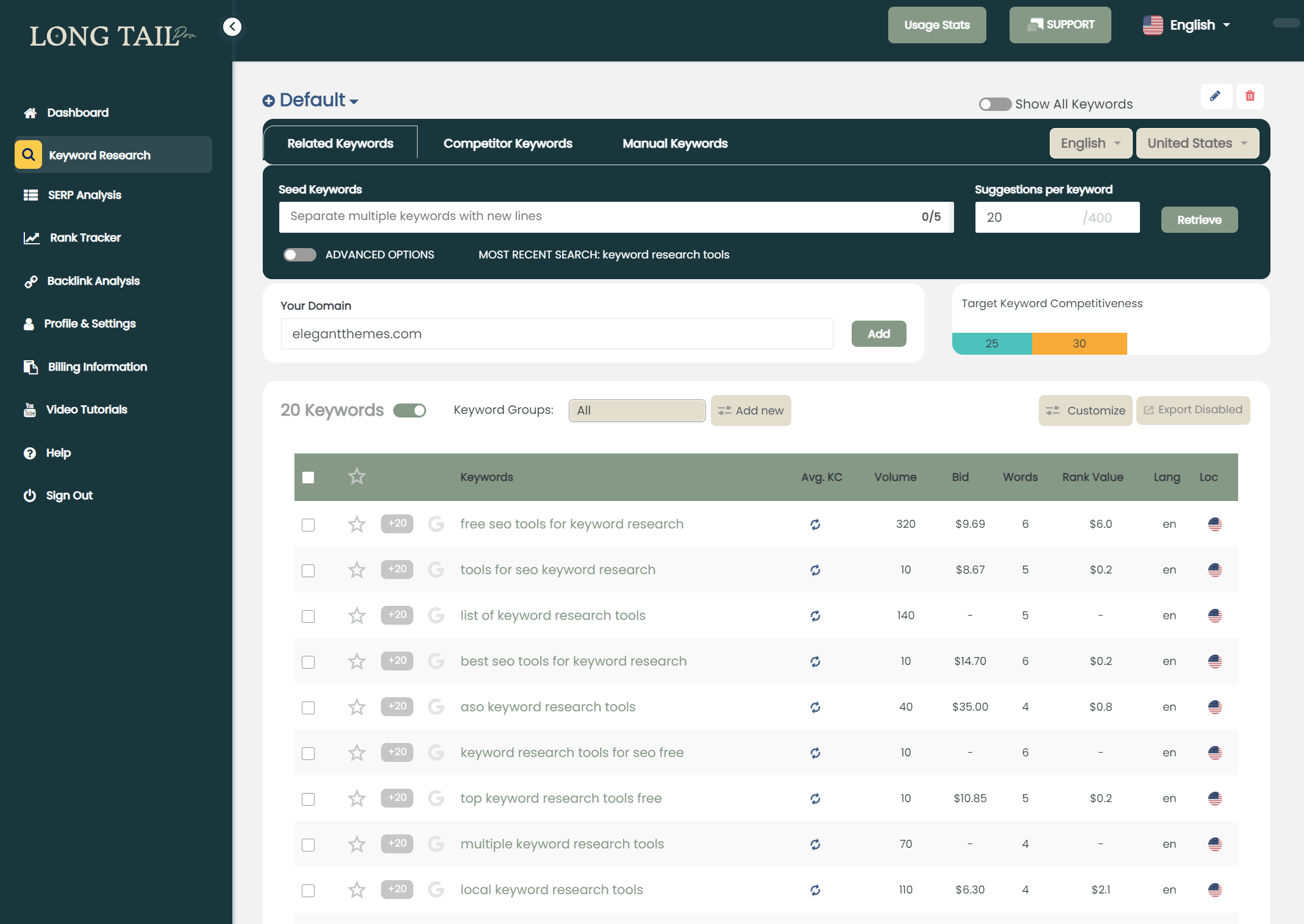Click the Retrieve button
This screenshot has height=924, width=1304.
tap(1198, 219)
